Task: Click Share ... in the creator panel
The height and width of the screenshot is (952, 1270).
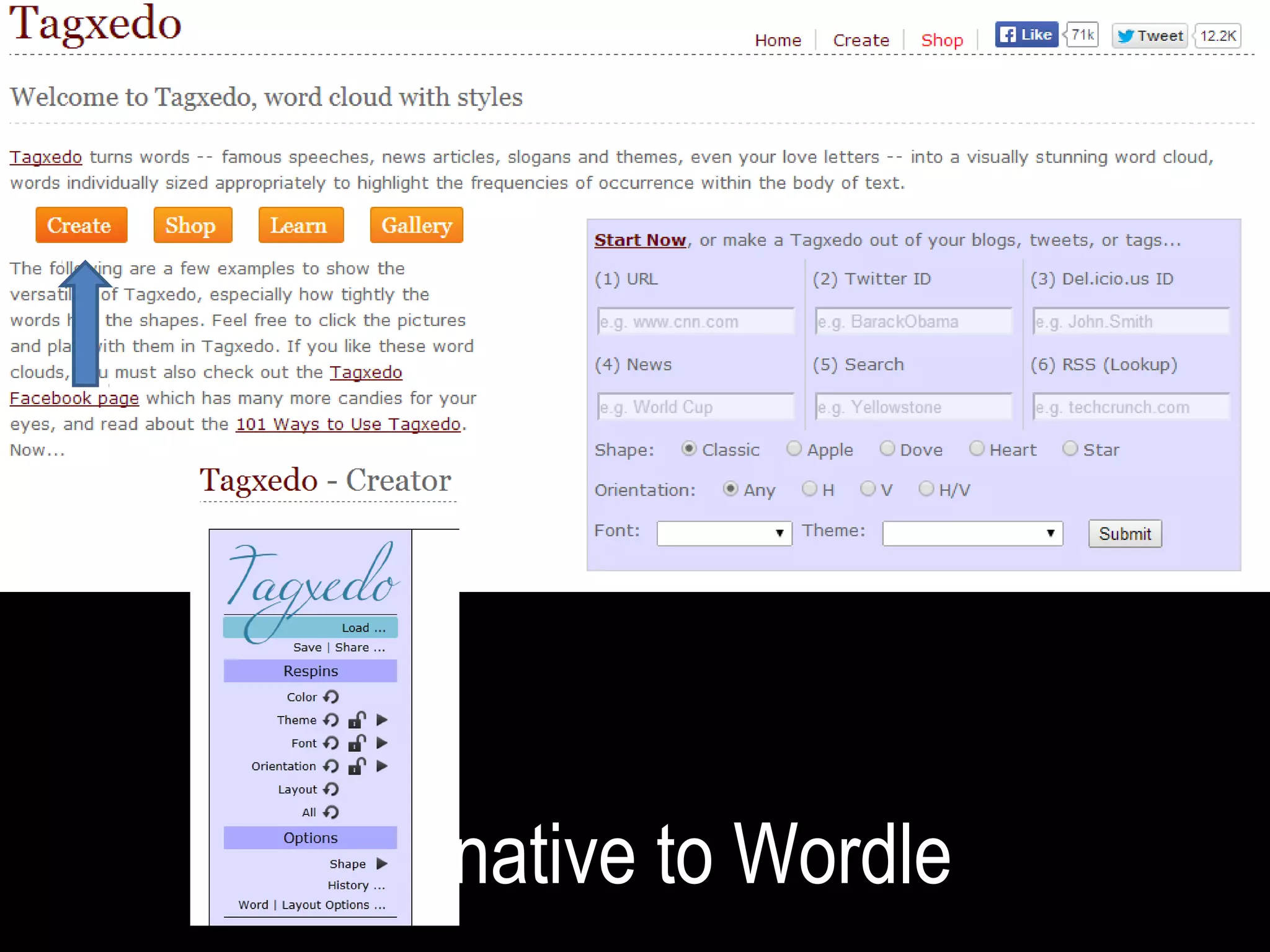Action: [x=360, y=647]
